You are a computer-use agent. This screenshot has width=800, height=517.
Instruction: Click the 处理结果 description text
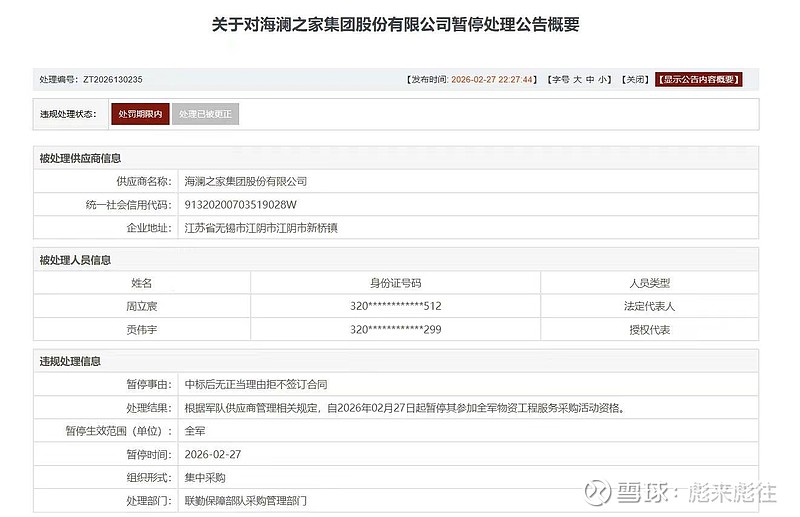(405, 408)
